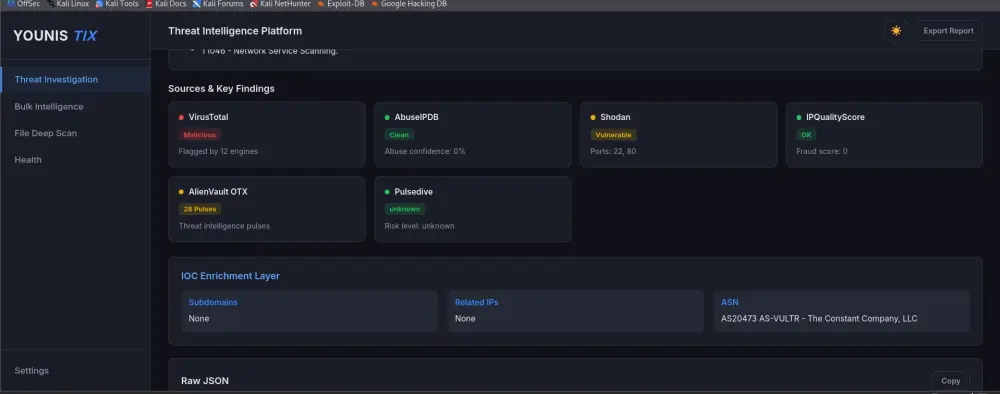
Task: Click the green unknown badge
Action: coord(404,209)
